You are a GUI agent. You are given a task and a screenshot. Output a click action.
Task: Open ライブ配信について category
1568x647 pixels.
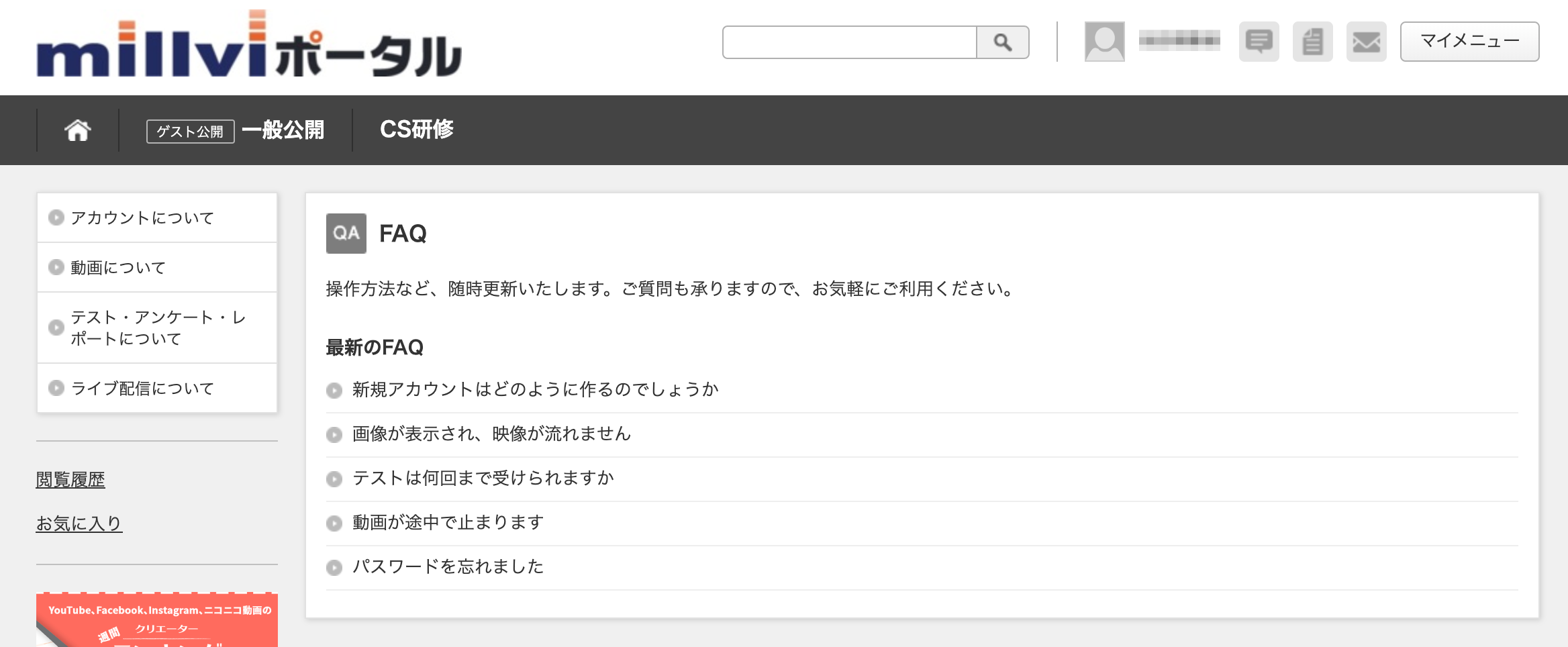pos(157,388)
